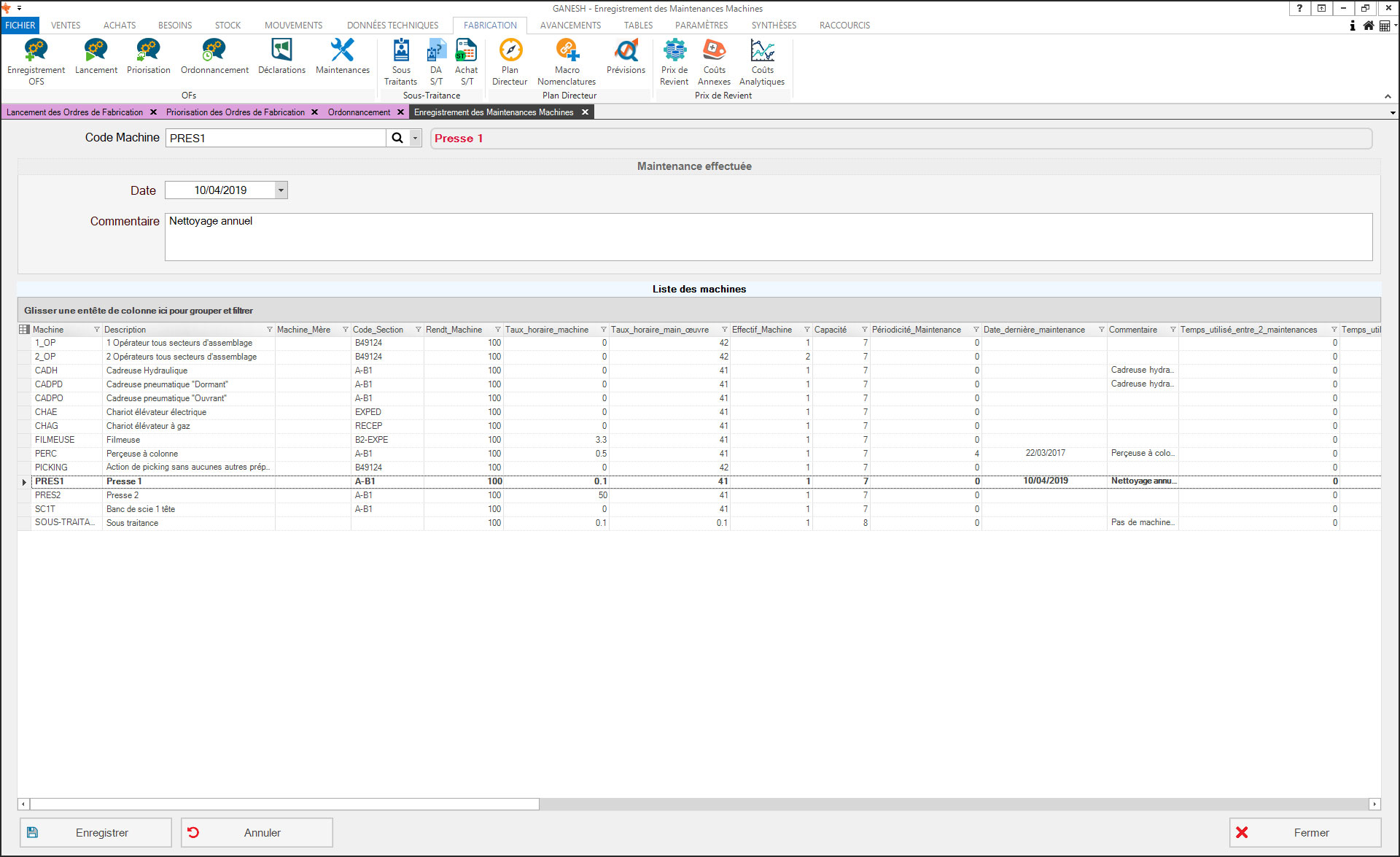1400x857 pixels.
Task: Switch to the Ordonnancement document tab
Action: click(x=359, y=112)
